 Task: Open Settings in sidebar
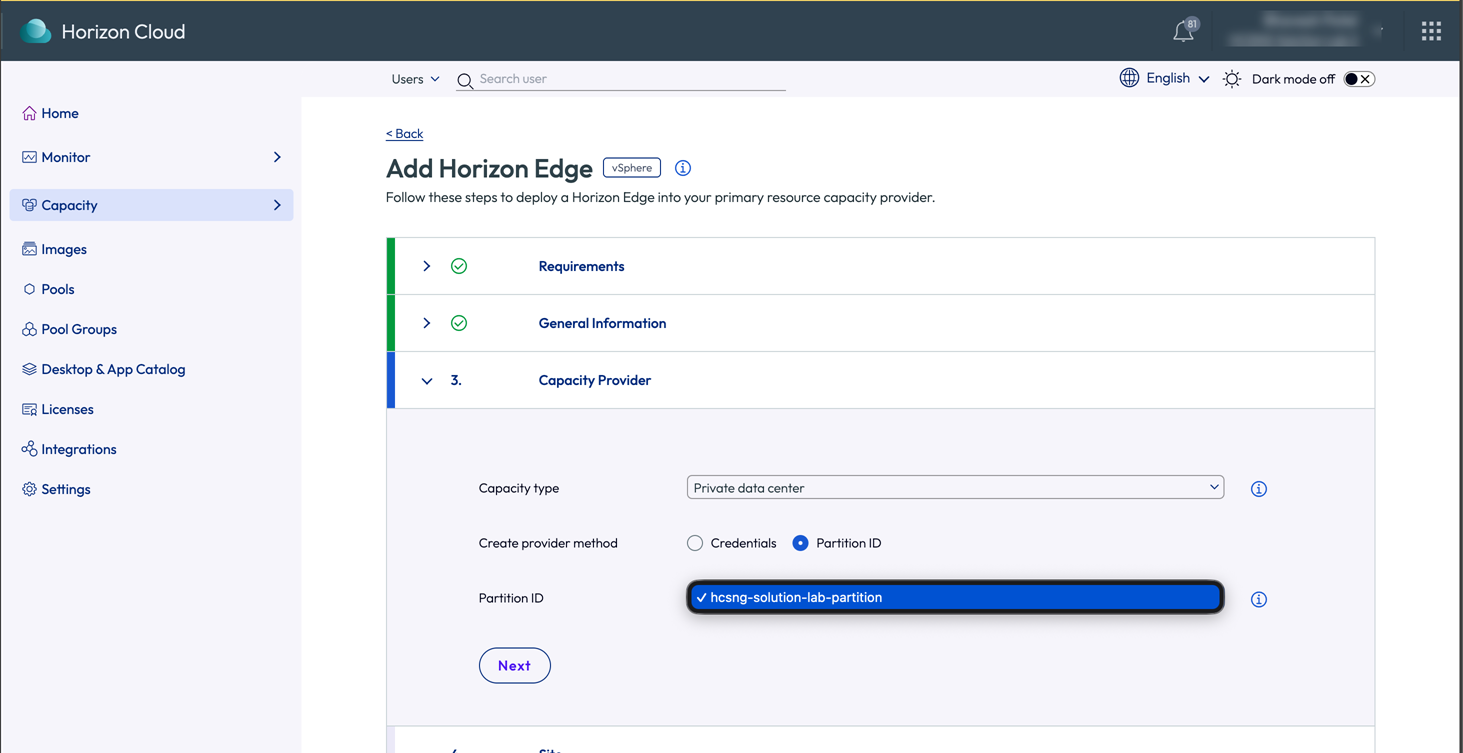coord(66,489)
